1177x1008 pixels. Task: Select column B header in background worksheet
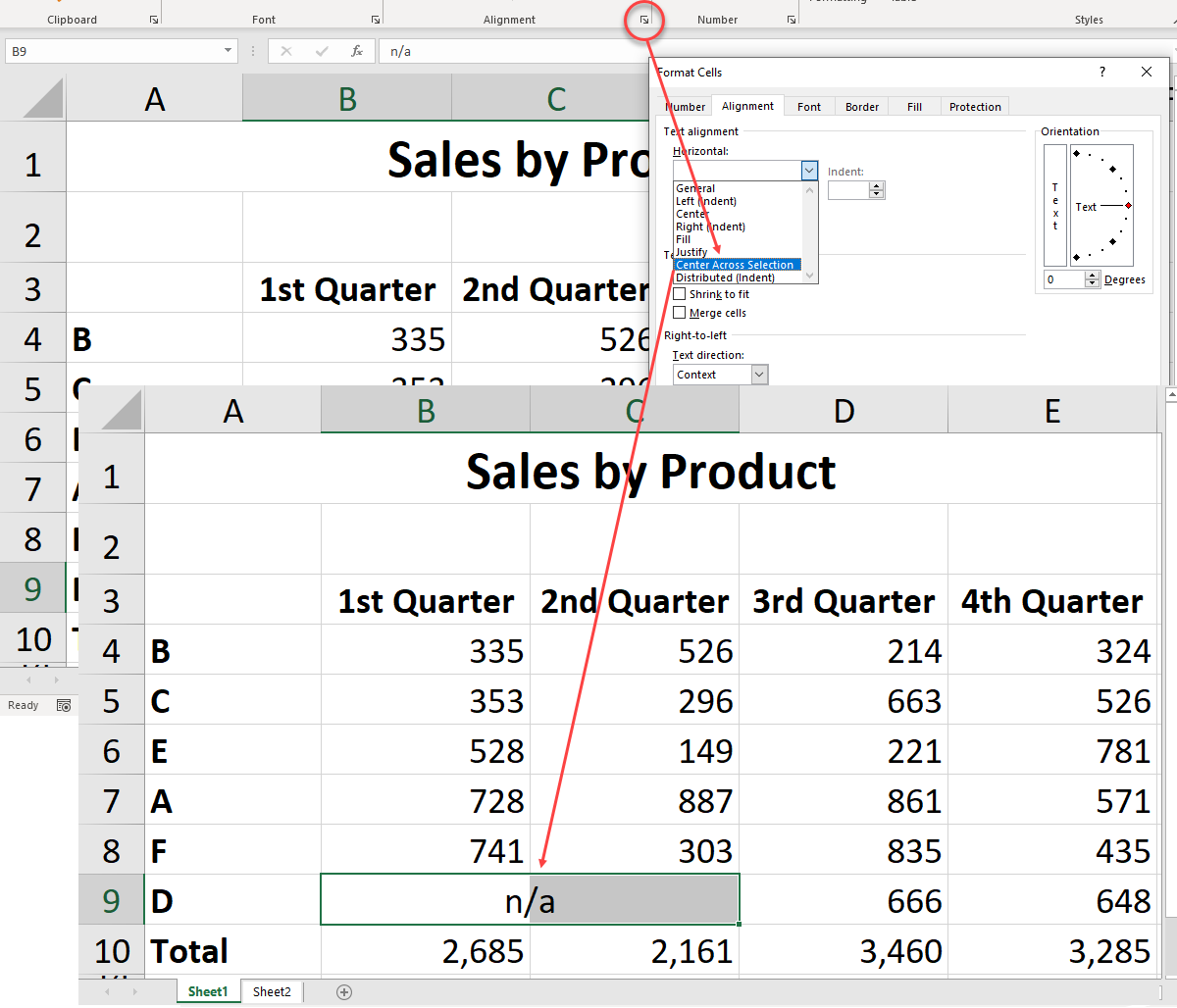click(347, 99)
